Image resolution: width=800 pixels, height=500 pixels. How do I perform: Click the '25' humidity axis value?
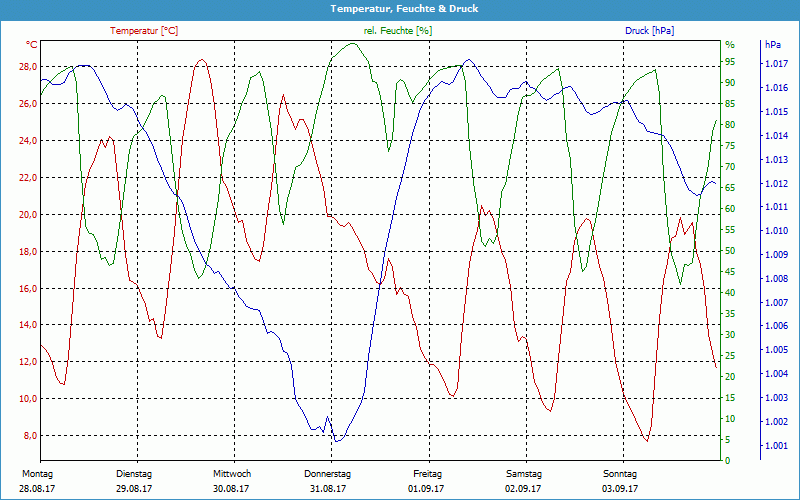pos(730,356)
